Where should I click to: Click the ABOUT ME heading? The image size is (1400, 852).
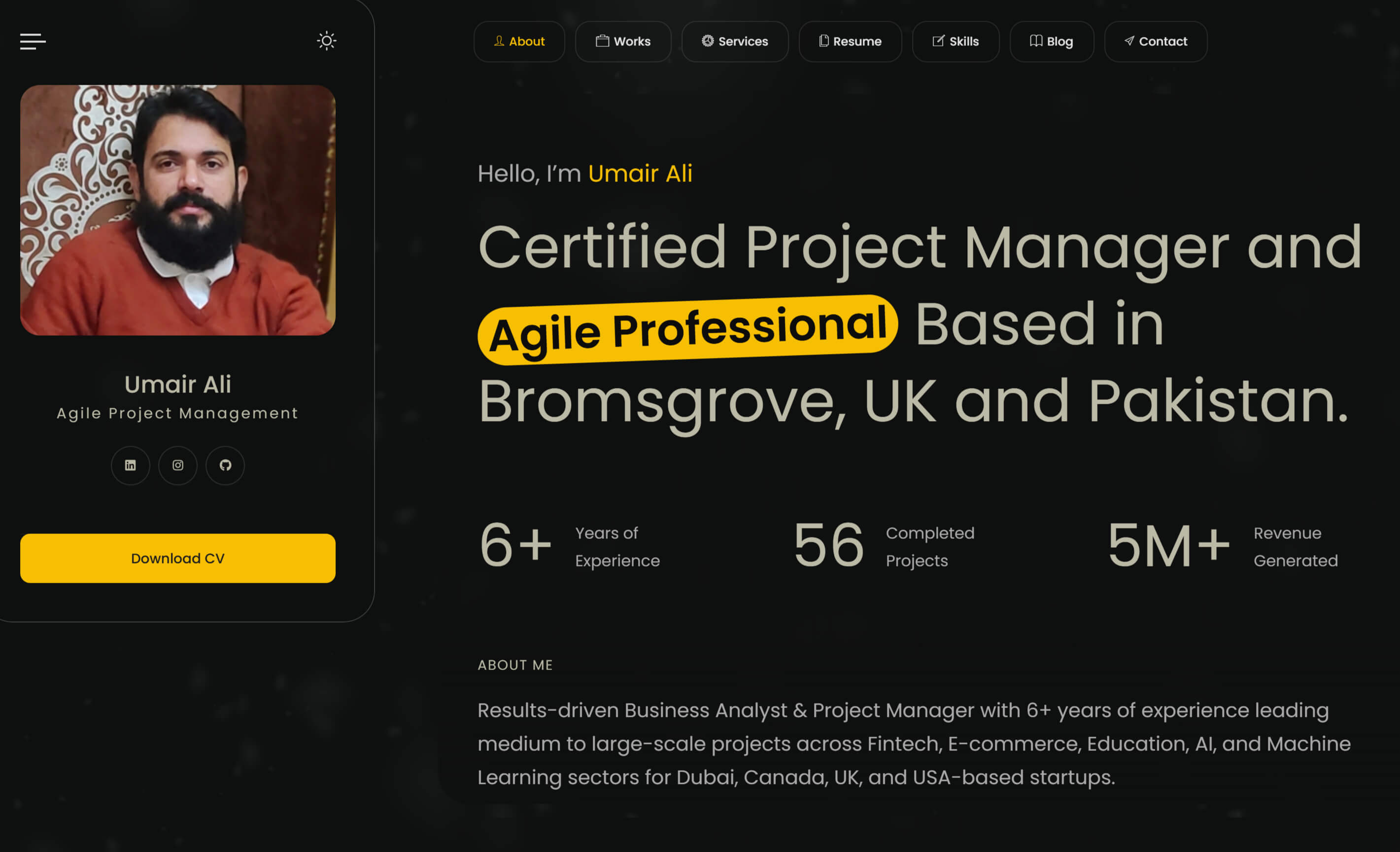tap(515, 665)
